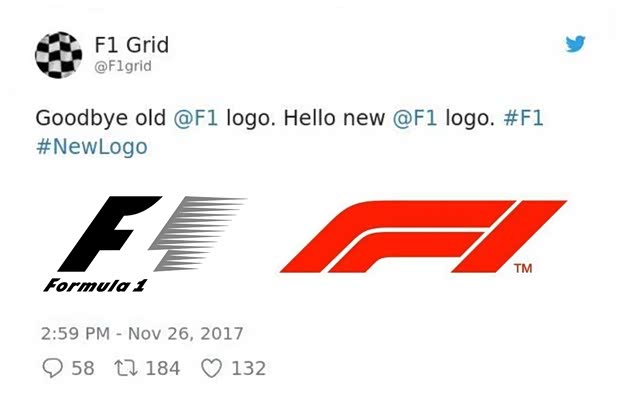Open the @F1 mention after "Goodbye old"

coord(196,117)
